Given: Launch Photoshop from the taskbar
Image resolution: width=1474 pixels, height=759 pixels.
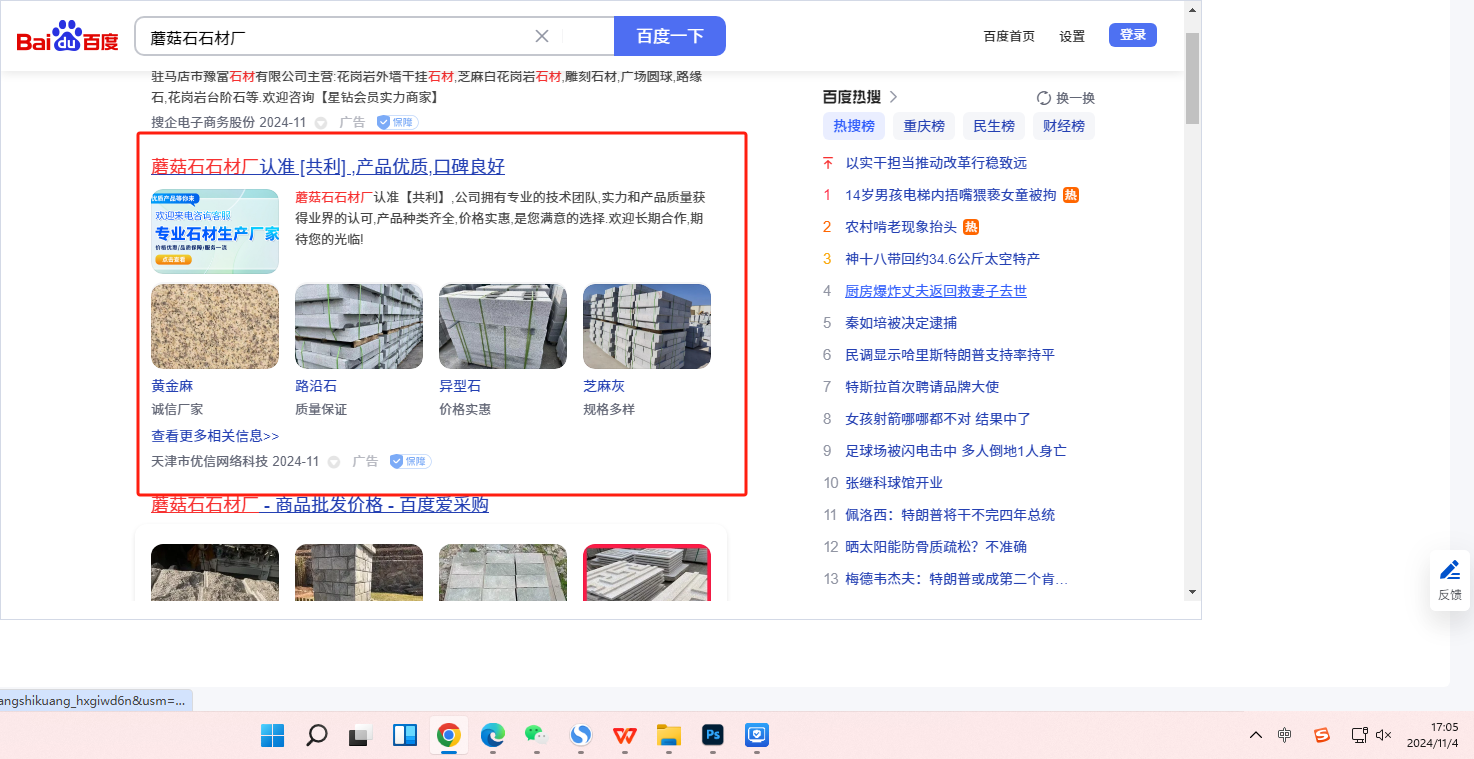Looking at the screenshot, I should coord(713,736).
